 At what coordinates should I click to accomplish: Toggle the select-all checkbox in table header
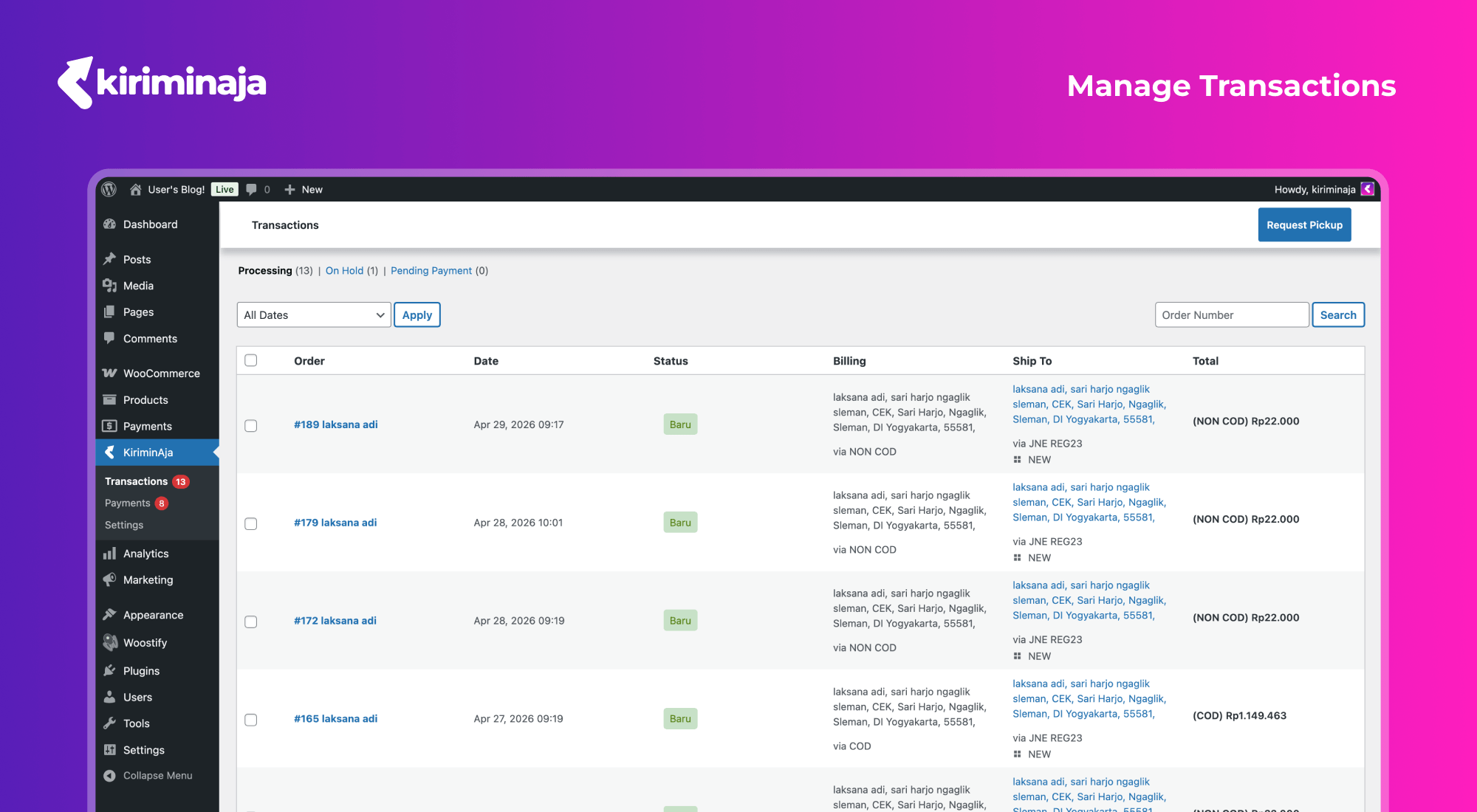point(251,360)
